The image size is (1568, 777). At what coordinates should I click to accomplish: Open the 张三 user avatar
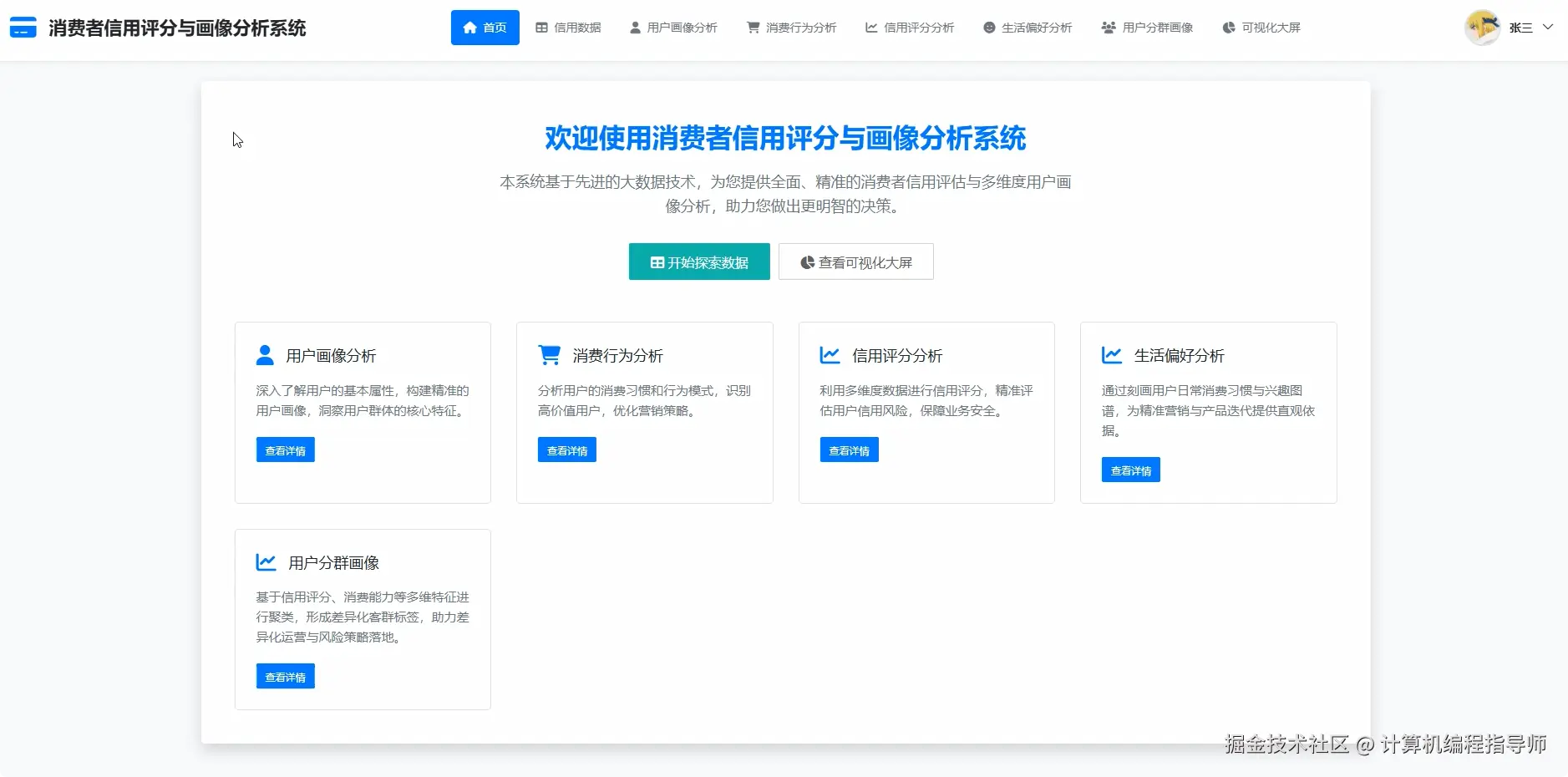(1483, 28)
